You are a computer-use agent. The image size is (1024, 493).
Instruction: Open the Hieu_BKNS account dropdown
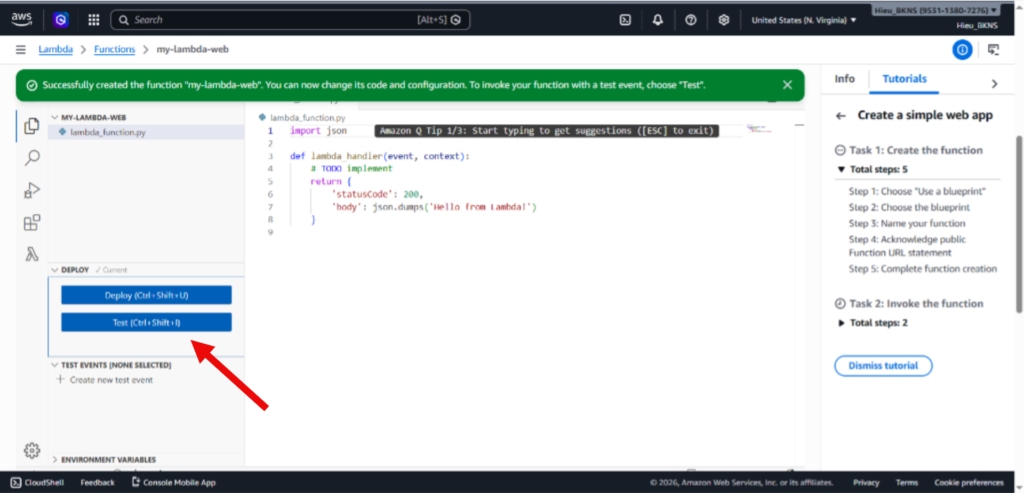(936, 10)
